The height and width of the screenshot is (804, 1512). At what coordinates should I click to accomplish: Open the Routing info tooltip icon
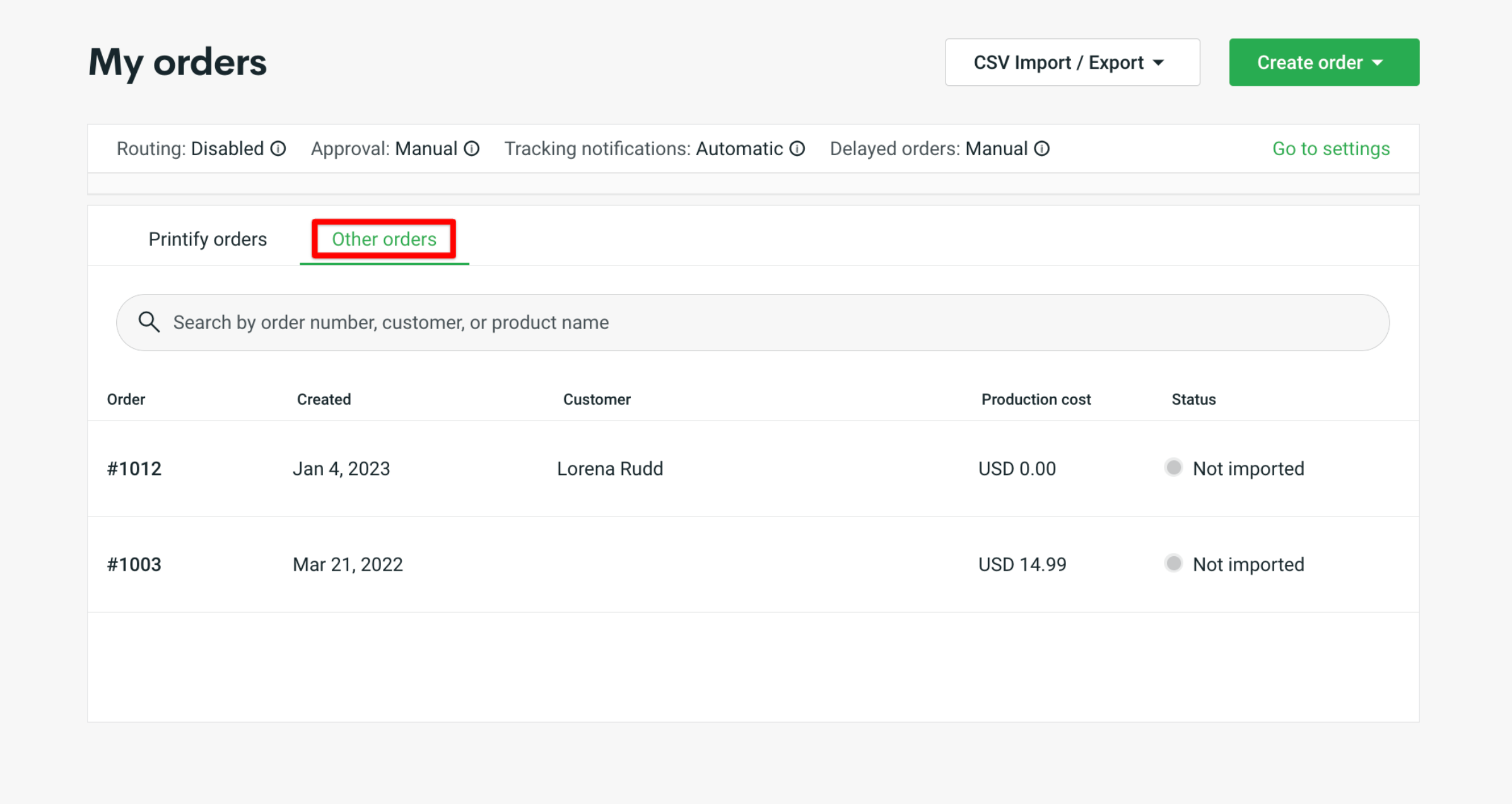[x=278, y=148]
